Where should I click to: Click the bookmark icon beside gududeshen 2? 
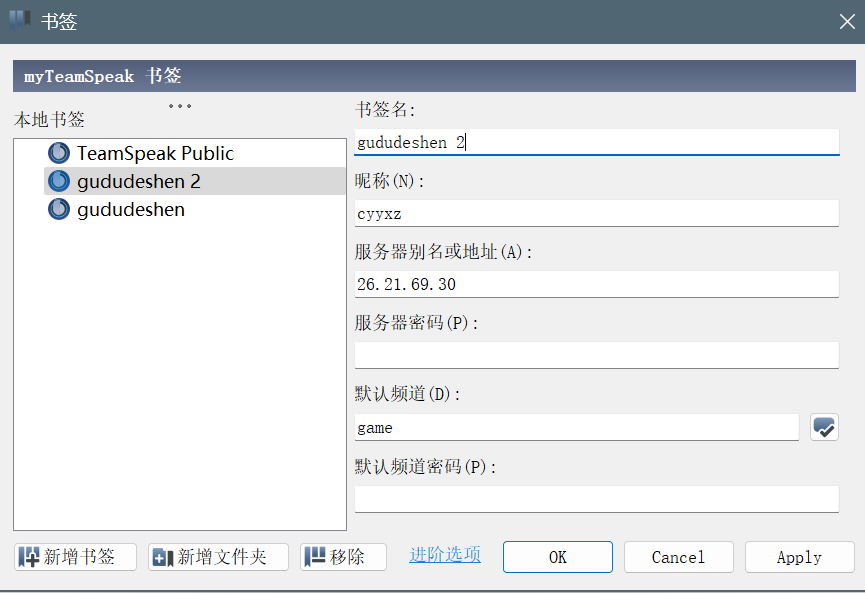pyautogui.click(x=58, y=181)
